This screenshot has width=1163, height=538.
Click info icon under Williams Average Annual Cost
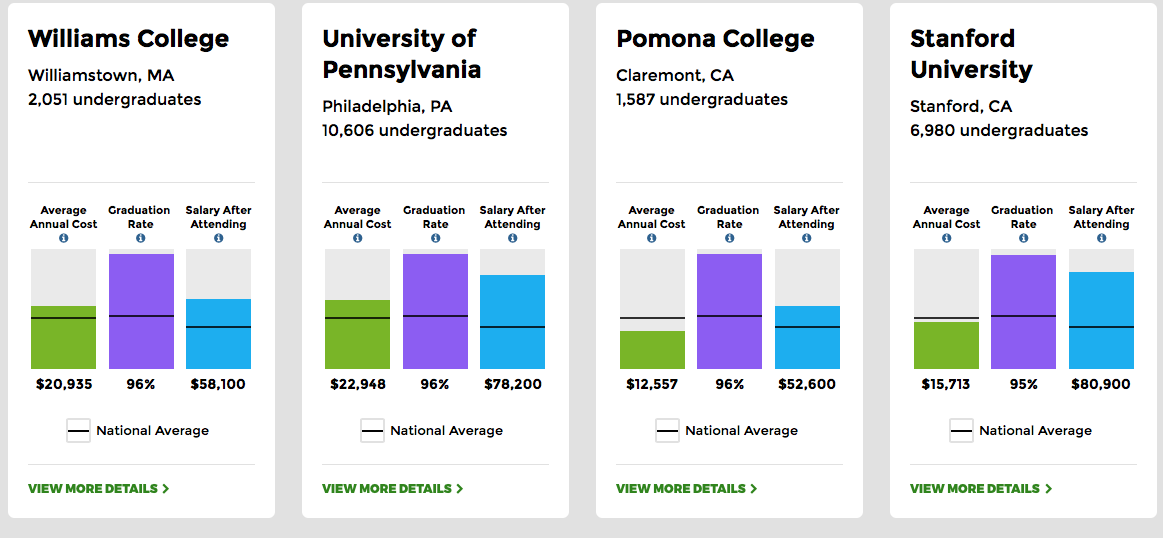click(63, 239)
